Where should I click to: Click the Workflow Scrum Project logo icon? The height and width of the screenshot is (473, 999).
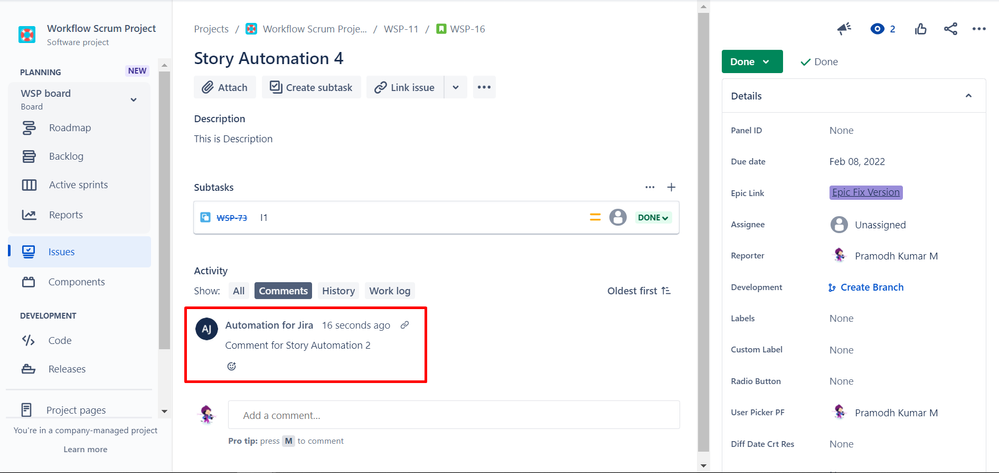coord(27,34)
